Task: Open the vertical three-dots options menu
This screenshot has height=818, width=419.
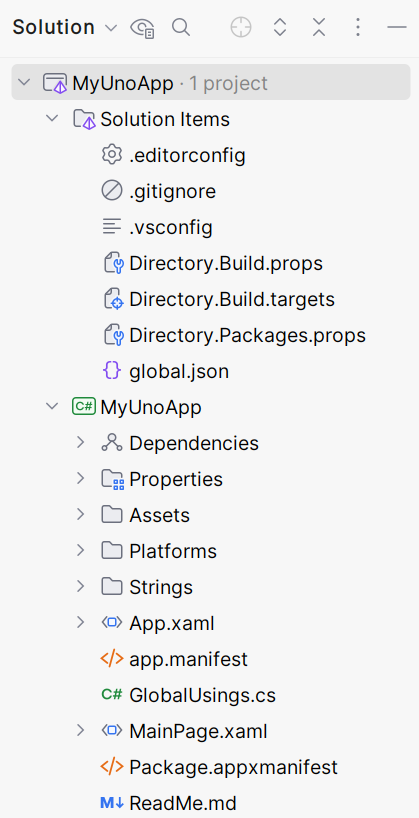Action: 357,27
